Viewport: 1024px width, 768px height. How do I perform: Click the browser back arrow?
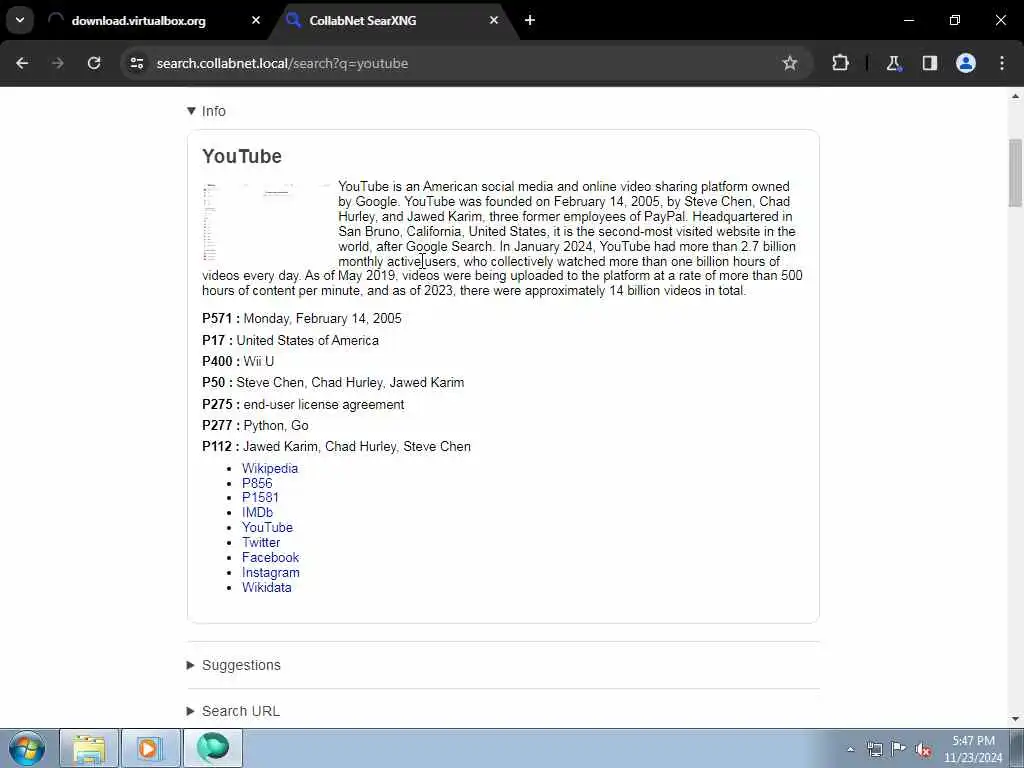22,63
